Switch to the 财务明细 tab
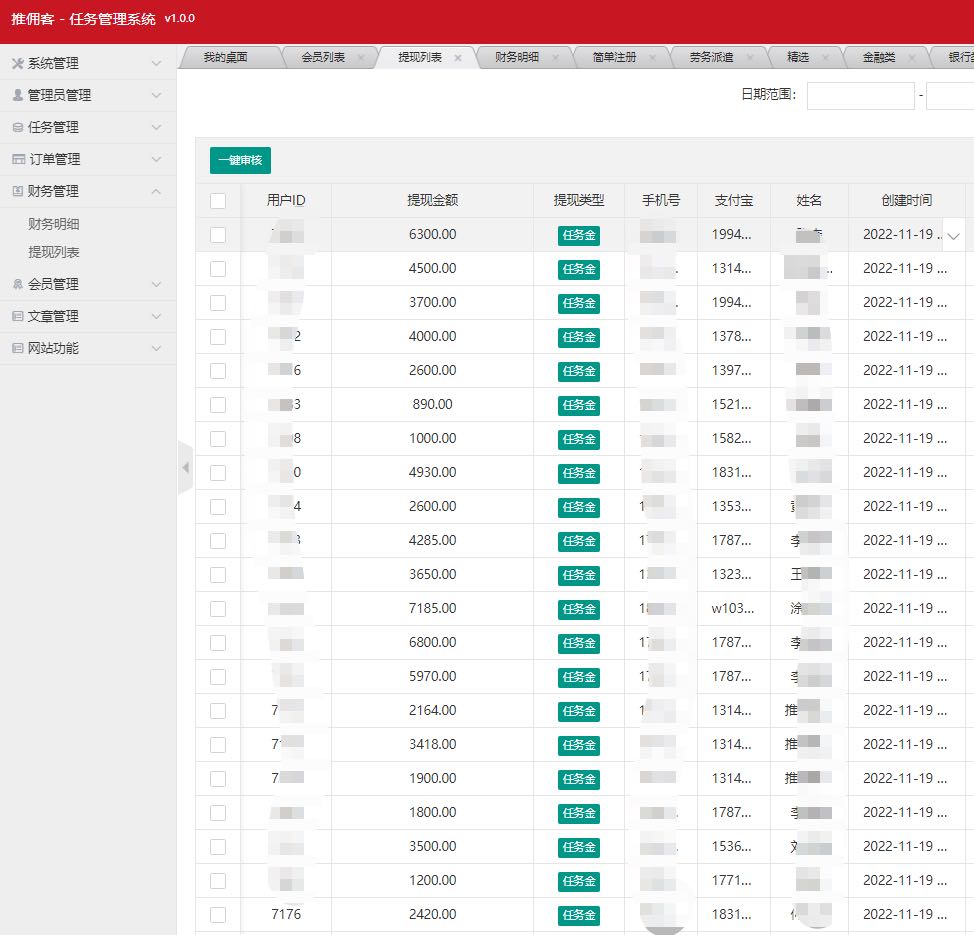Viewport: 974px width, 935px height. pyautogui.click(x=517, y=58)
